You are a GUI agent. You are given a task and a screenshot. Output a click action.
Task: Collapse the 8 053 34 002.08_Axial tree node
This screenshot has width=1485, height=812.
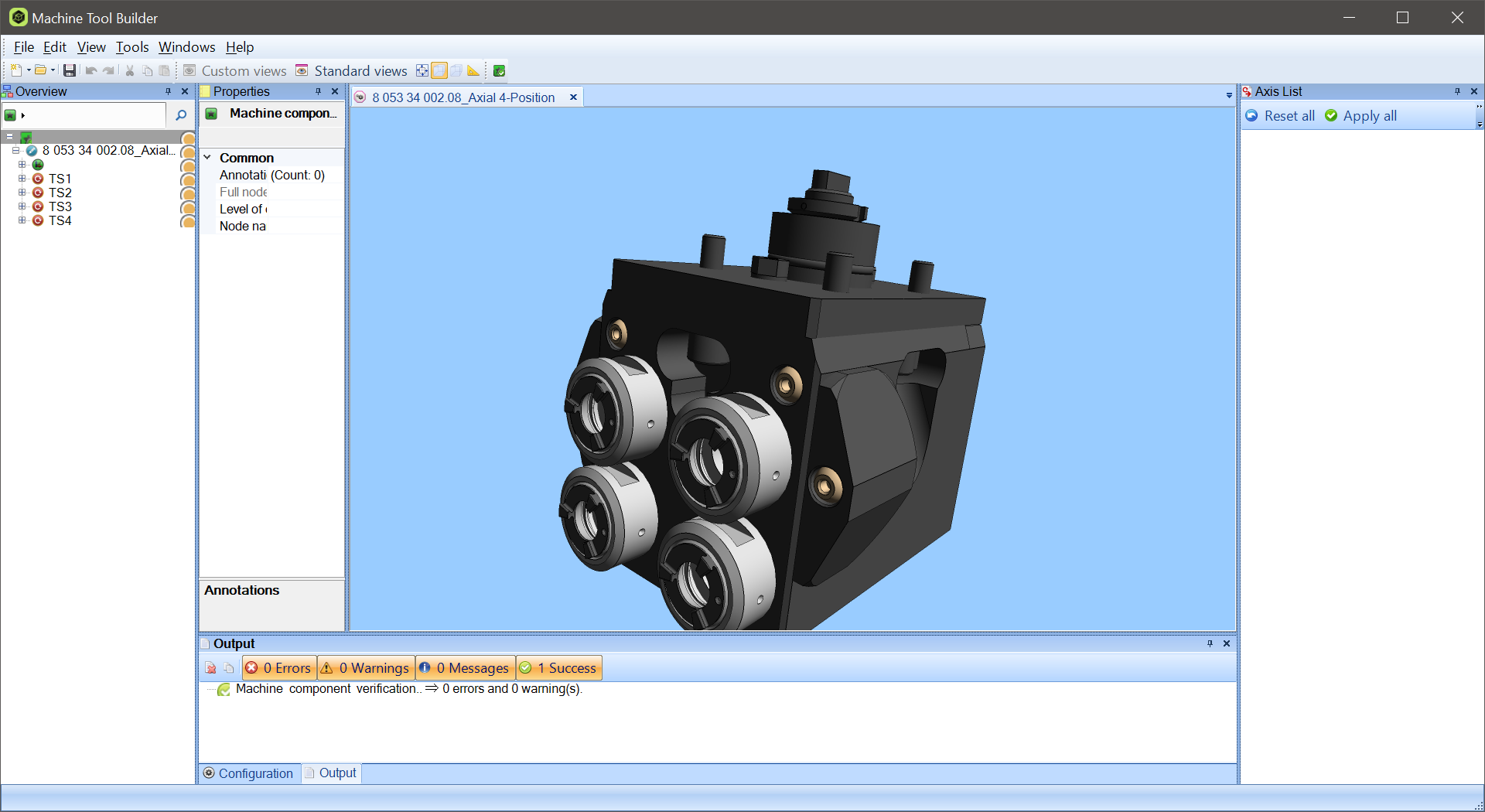(15, 151)
